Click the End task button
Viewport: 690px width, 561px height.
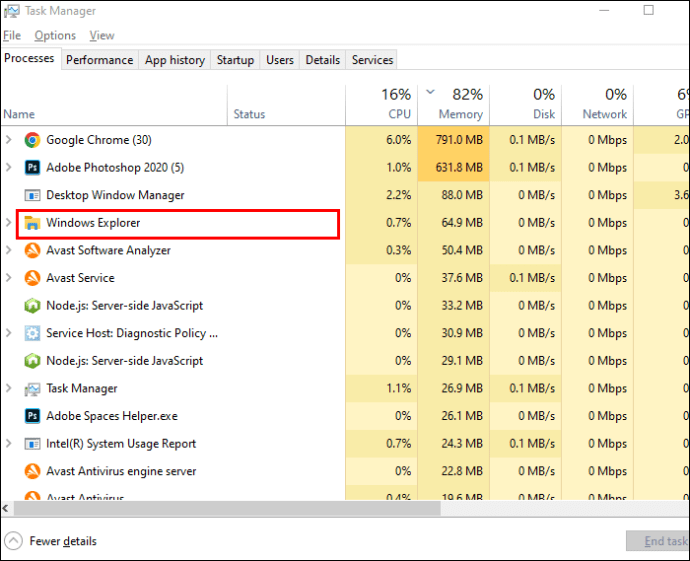click(658, 541)
